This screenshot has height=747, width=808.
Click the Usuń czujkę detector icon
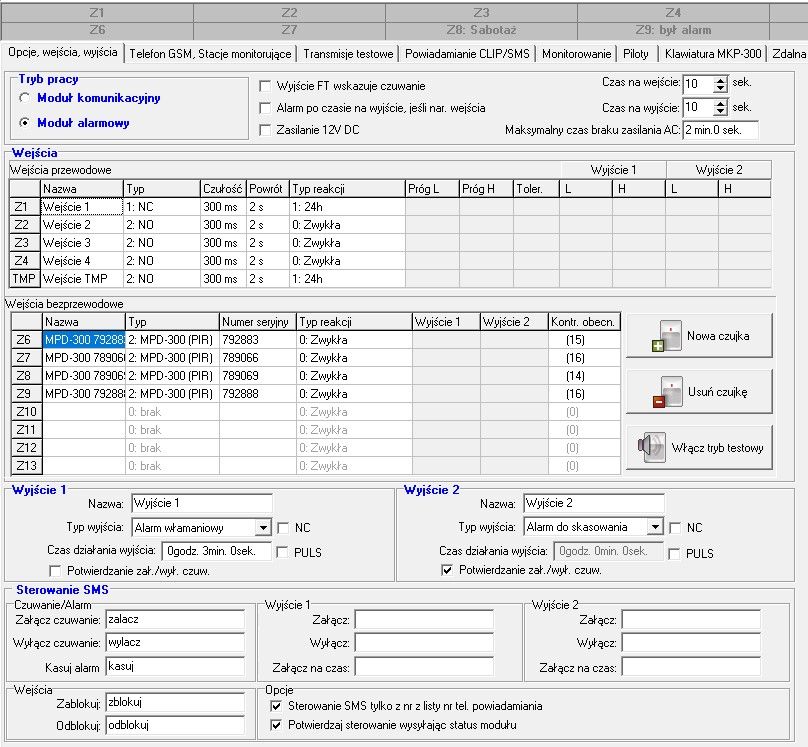click(x=667, y=392)
